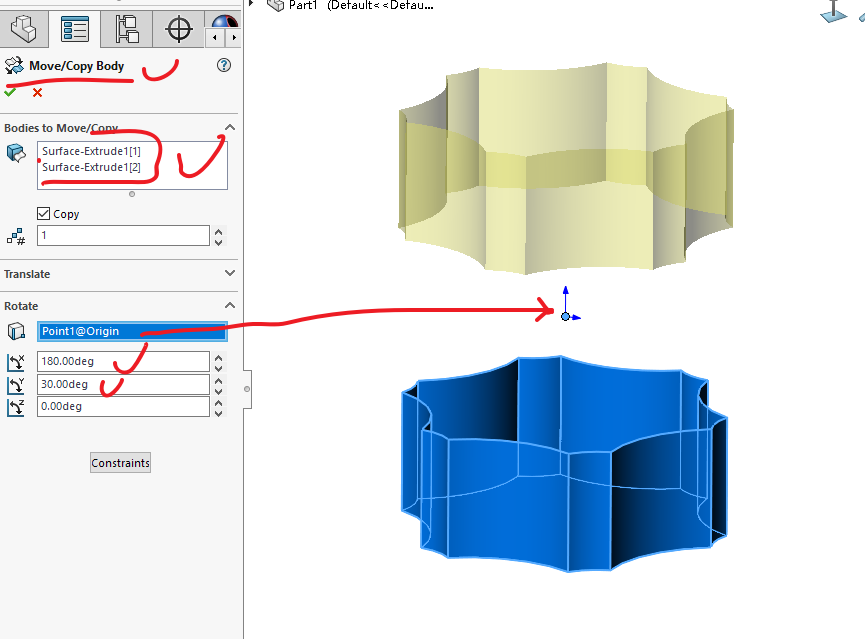The height and width of the screenshot is (639, 865).
Task: Click the panel collapse handle
Action: click(x=247, y=389)
